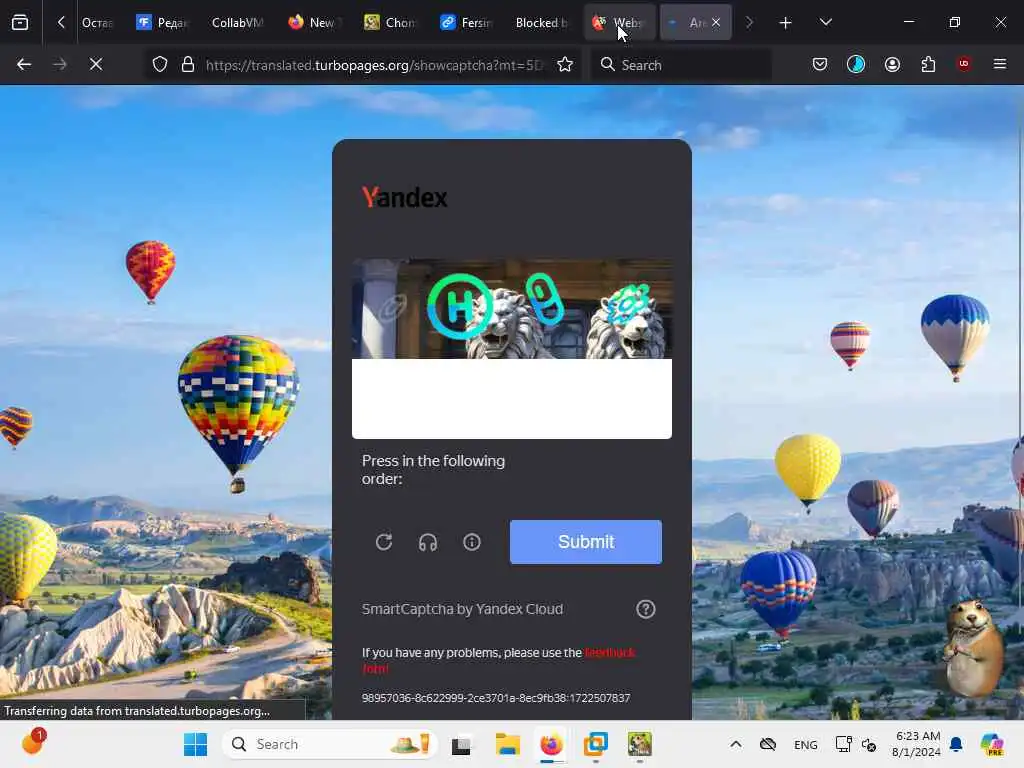Open the Firefox hamburger application menu
The width and height of the screenshot is (1024, 768).
pos(999,64)
